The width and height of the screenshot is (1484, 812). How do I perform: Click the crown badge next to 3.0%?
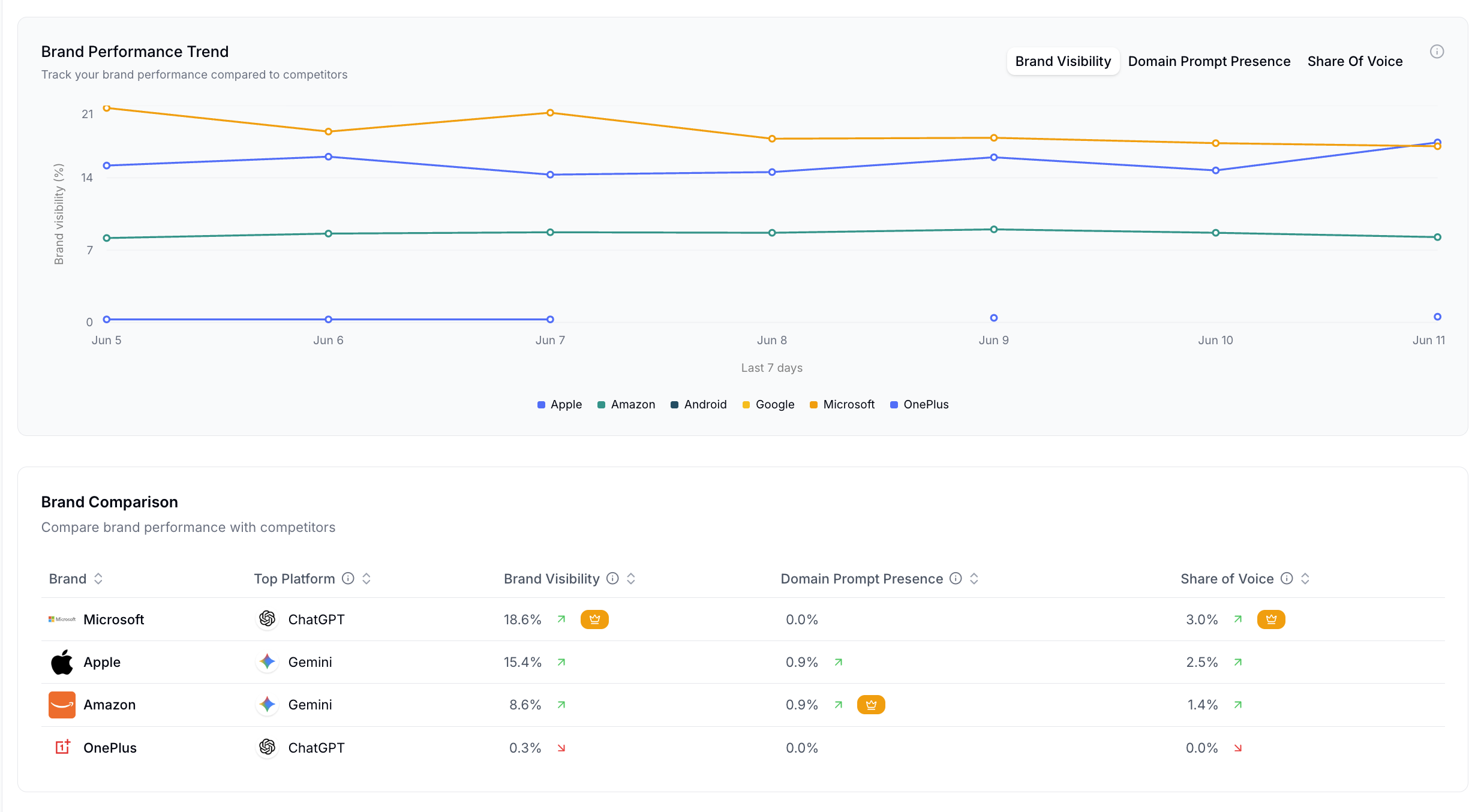pos(1271,619)
